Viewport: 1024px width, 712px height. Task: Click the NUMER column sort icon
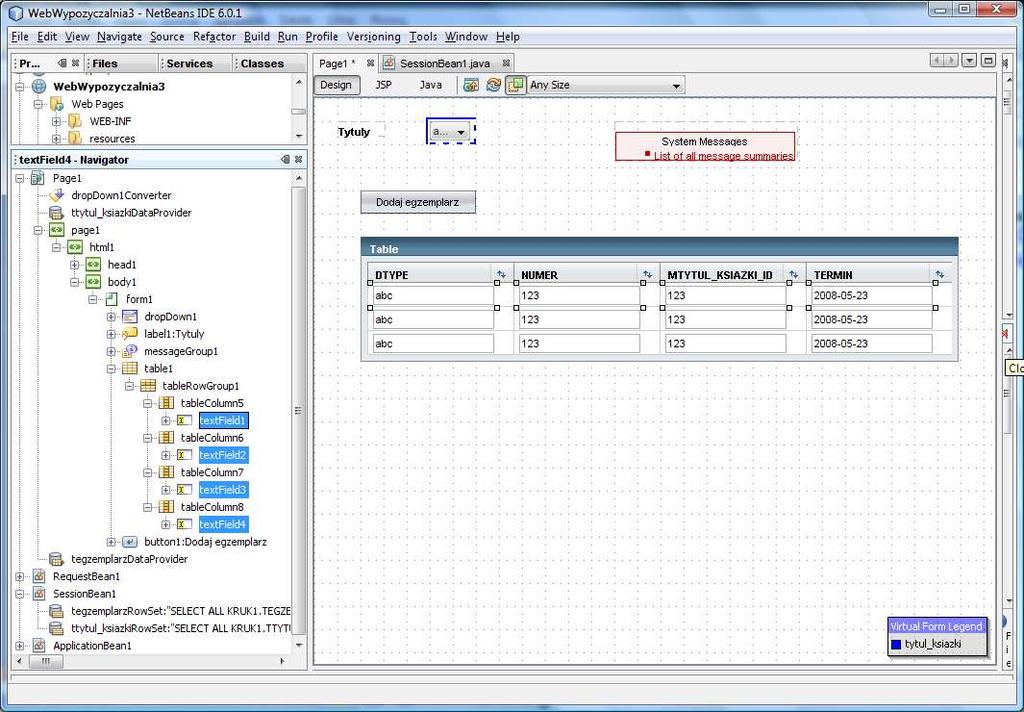tap(647, 275)
